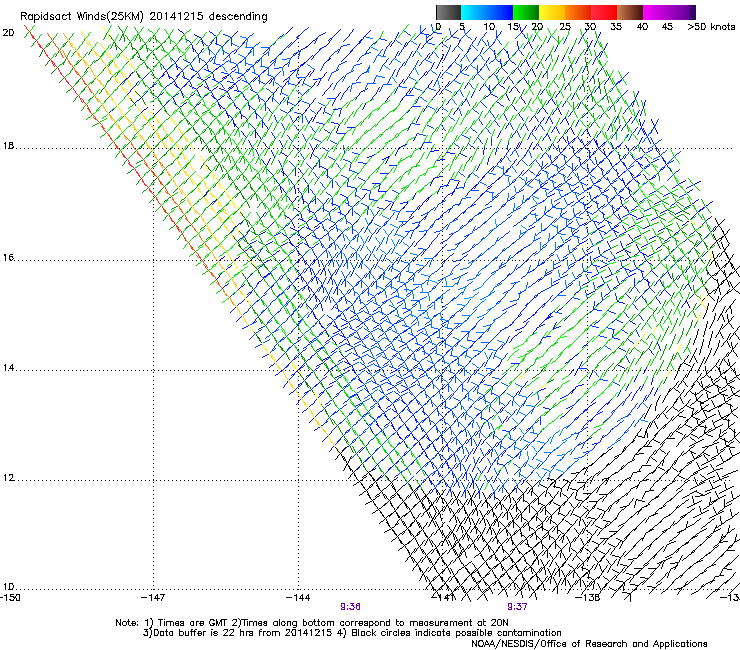Screen dimensions: 740x650
Task: Click the longitude label -147
Action: point(153,598)
